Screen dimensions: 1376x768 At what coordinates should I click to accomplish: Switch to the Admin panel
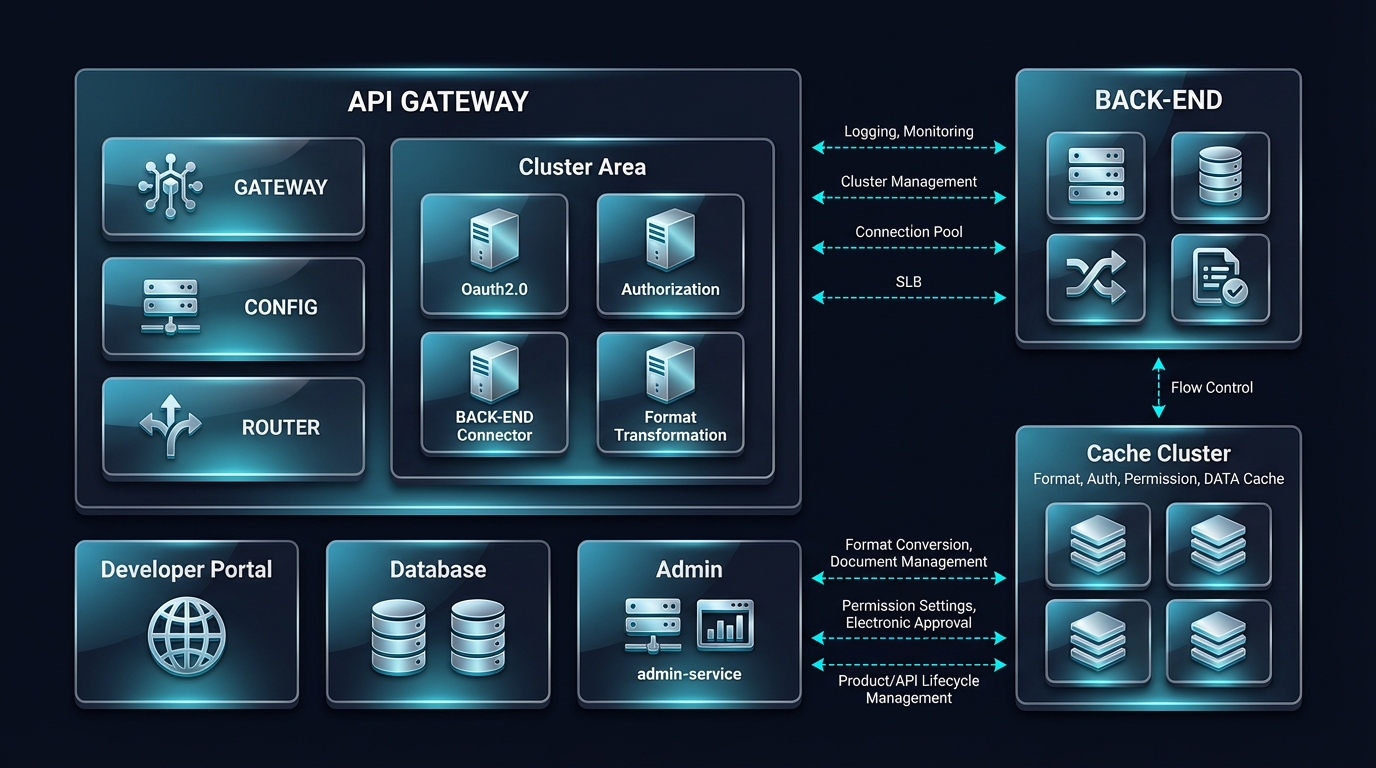click(689, 569)
